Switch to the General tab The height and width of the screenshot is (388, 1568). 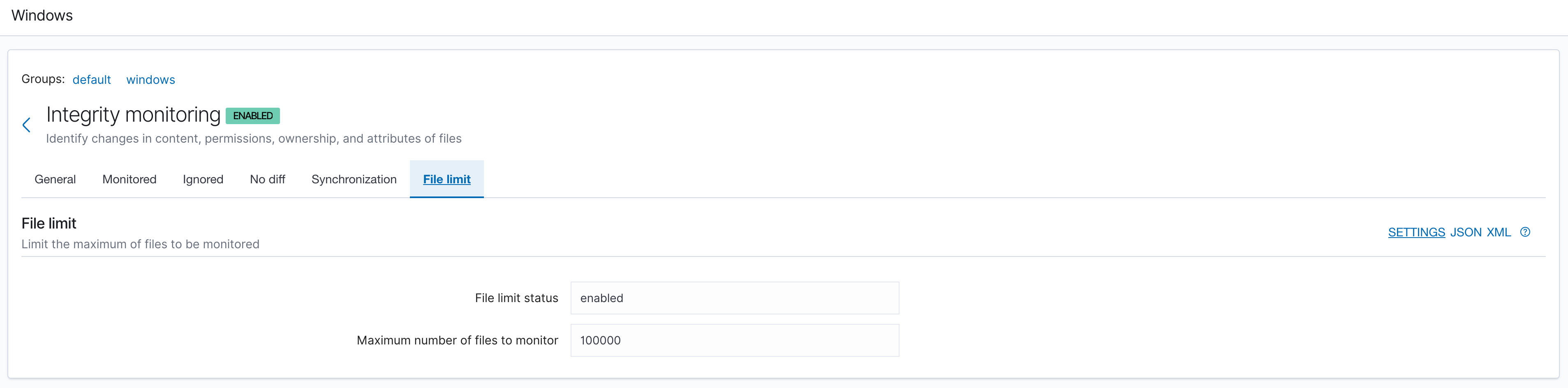pos(55,179)
